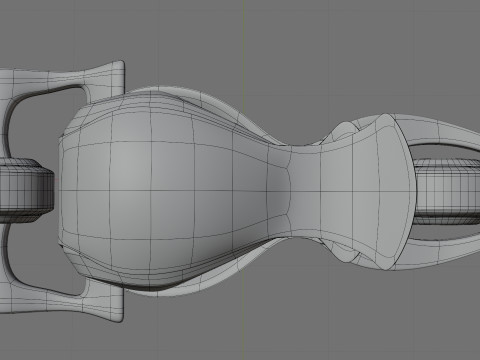This screenshot has height=360, width=480.
Task: Select the dark cylinder on the left
Action: [x=27, y=190]
